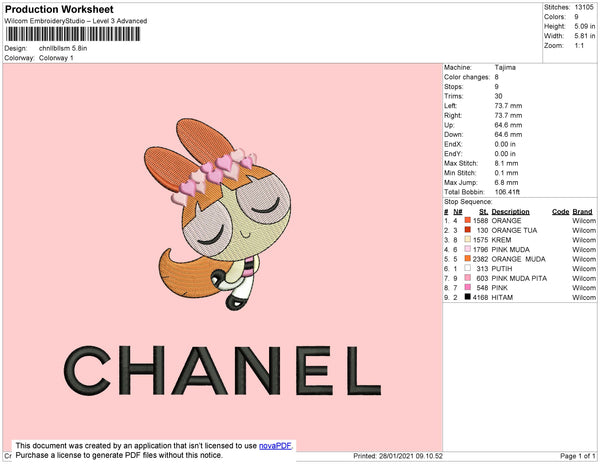Click the Total Bobbin value 106.41ft
The width and height of the screenshot is (600, 464).
point(507,192)
